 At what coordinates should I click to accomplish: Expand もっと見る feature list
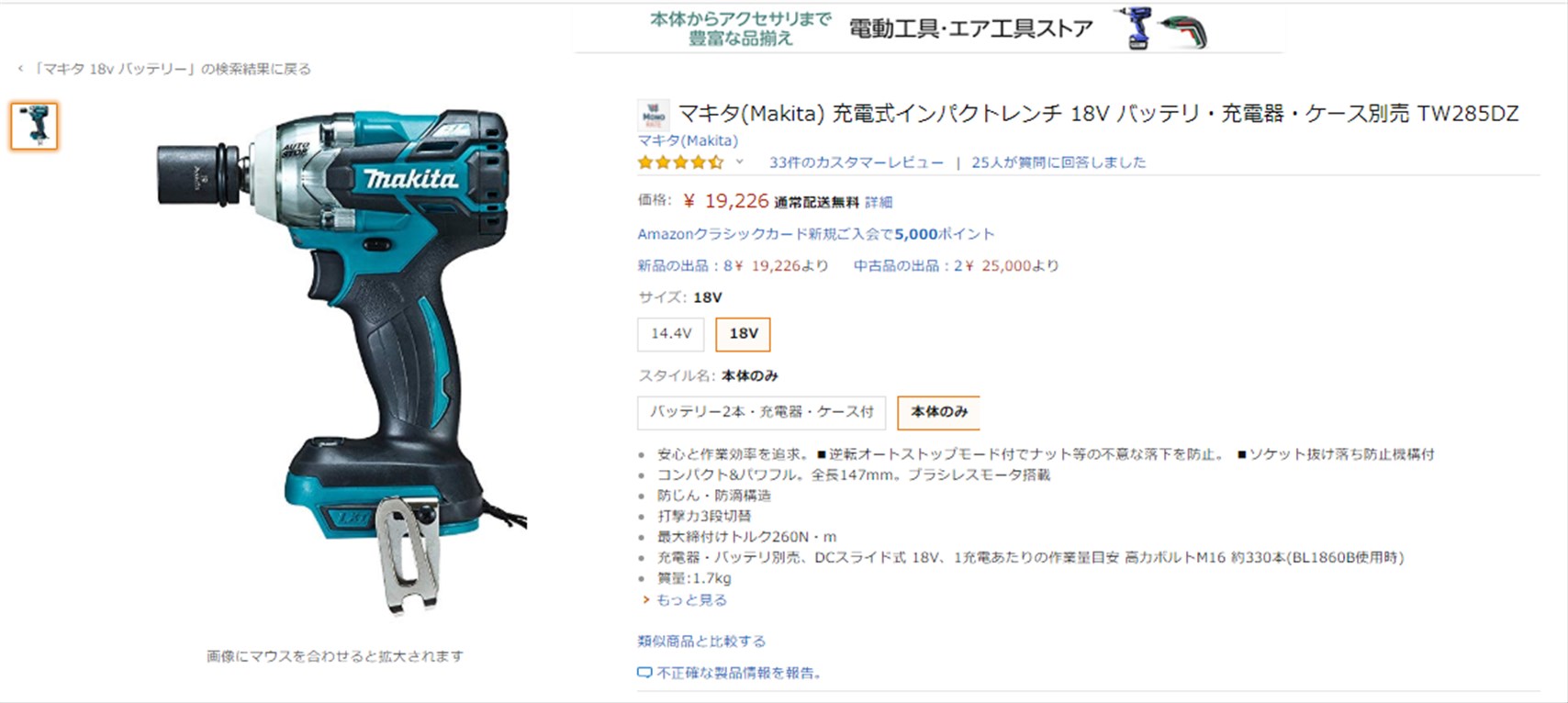pos(690,600)
